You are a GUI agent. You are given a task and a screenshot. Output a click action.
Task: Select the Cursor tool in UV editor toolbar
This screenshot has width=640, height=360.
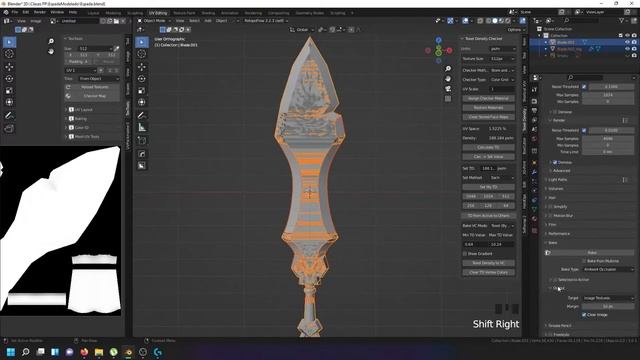point(9,53)
